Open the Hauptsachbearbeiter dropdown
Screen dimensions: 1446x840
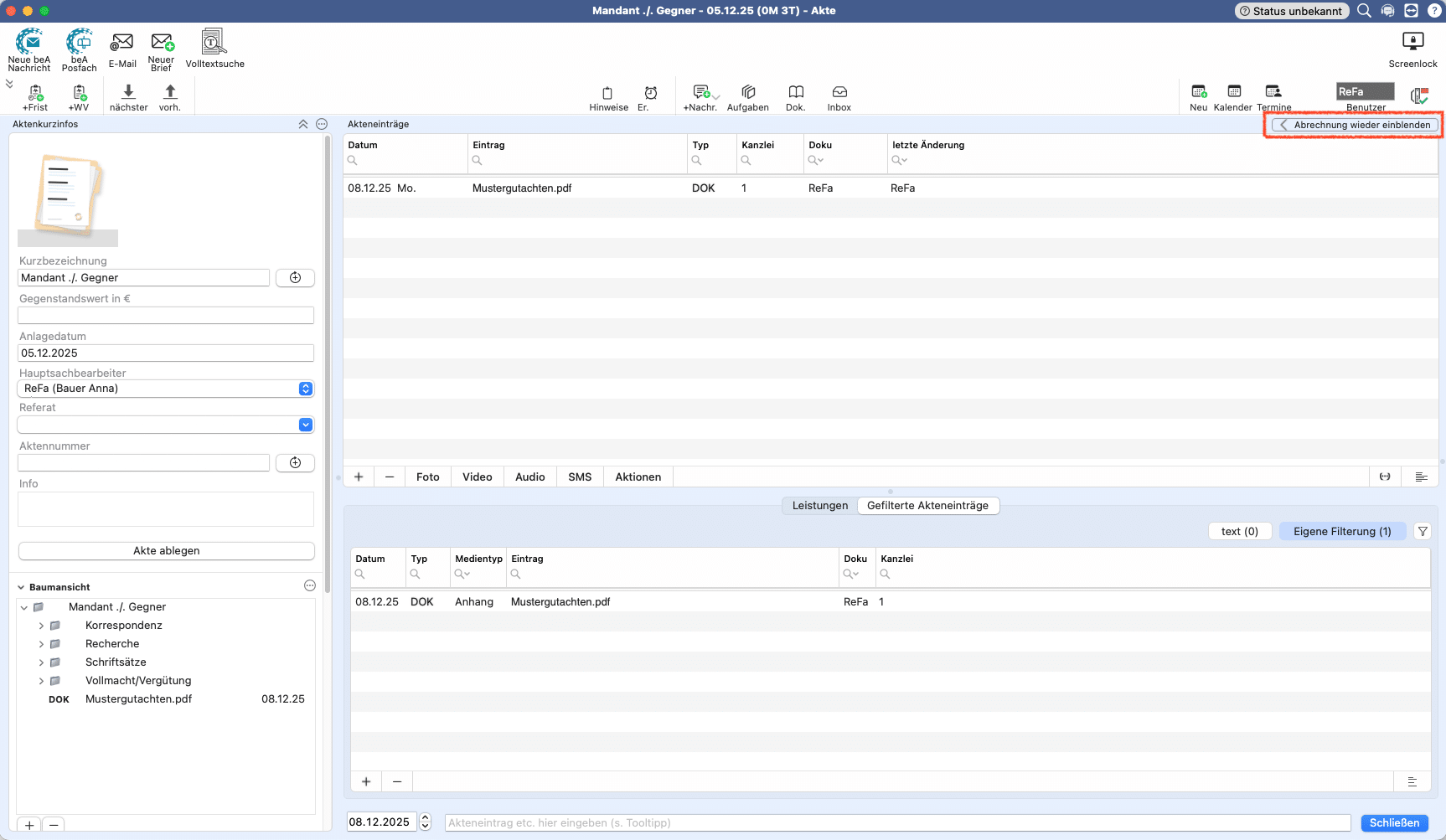point(306,389)
